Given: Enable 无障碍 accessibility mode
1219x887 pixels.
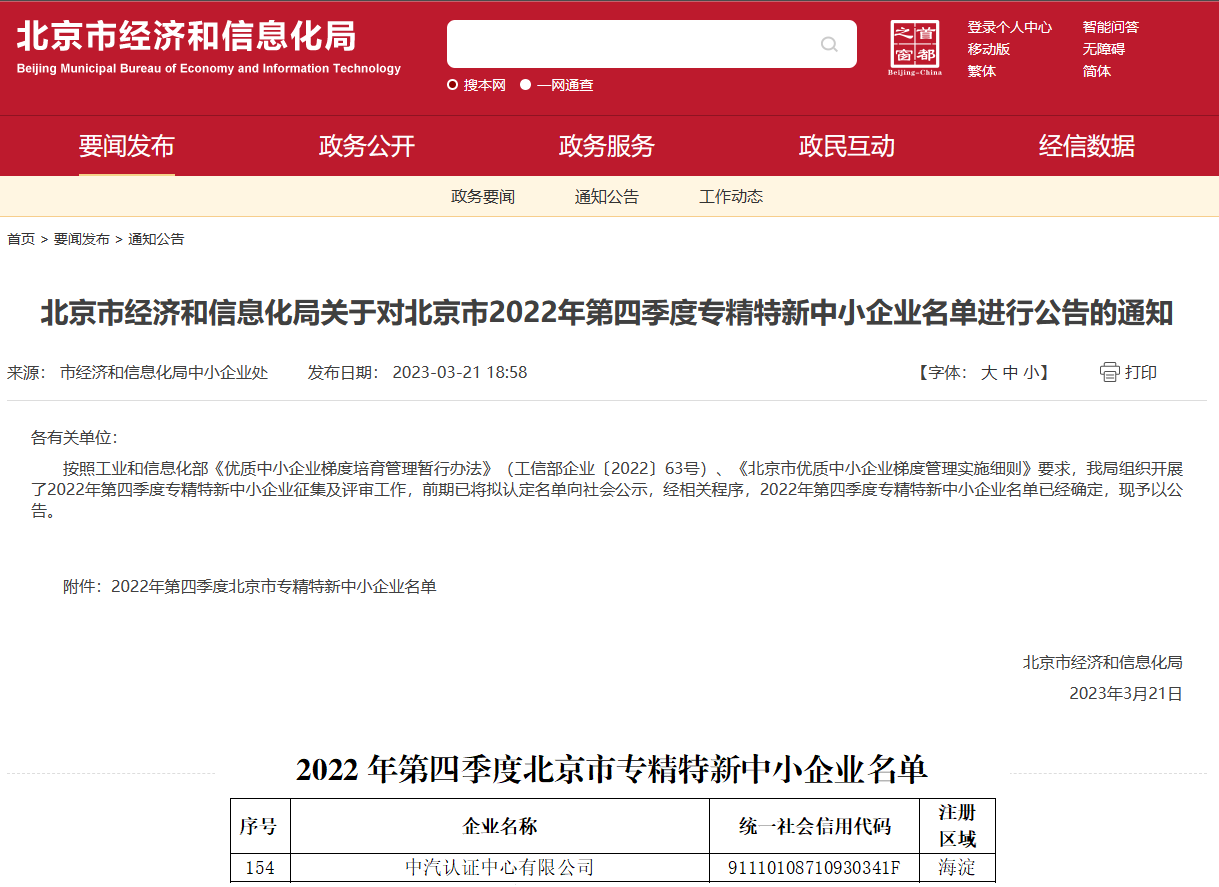Looking at the screenshot, I should pyautogui.click(x=1103, y=49).
